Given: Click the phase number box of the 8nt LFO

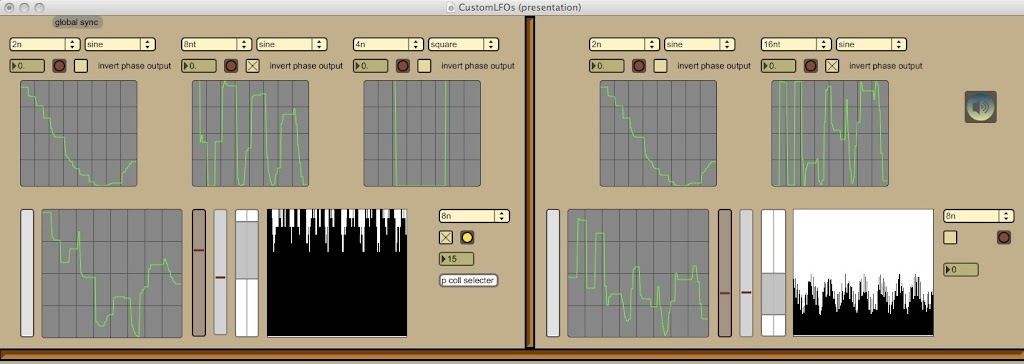Looking at the screenshot, I should click(199, 66).
